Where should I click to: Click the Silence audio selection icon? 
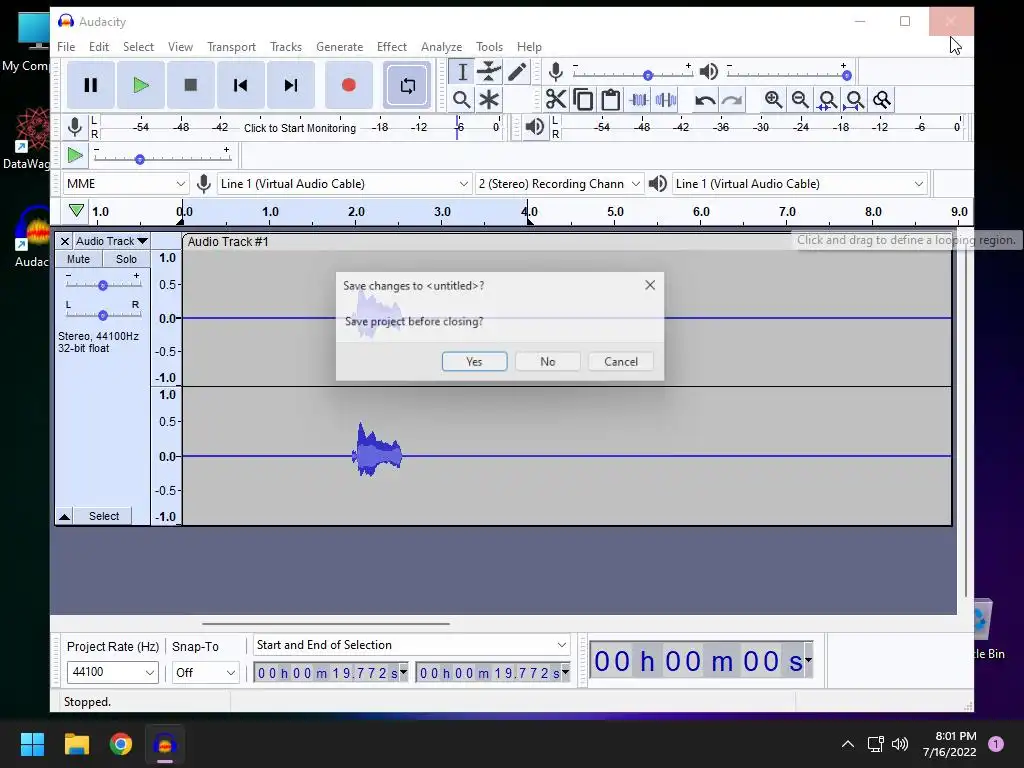coord(665,100)
